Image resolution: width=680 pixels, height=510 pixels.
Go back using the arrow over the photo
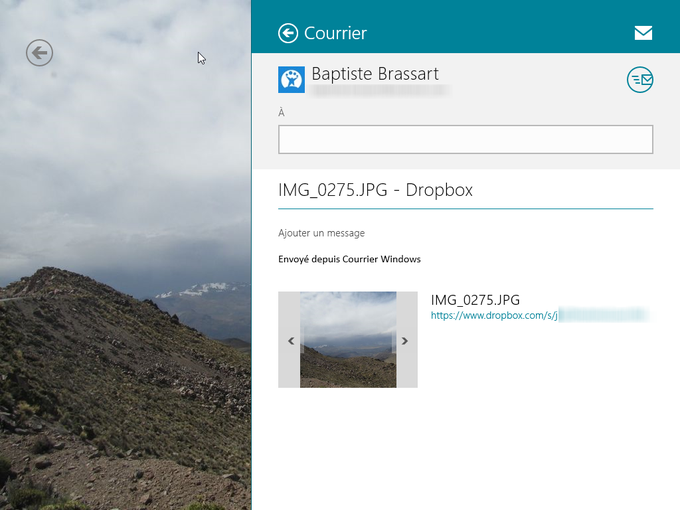(x=39, y=53)
